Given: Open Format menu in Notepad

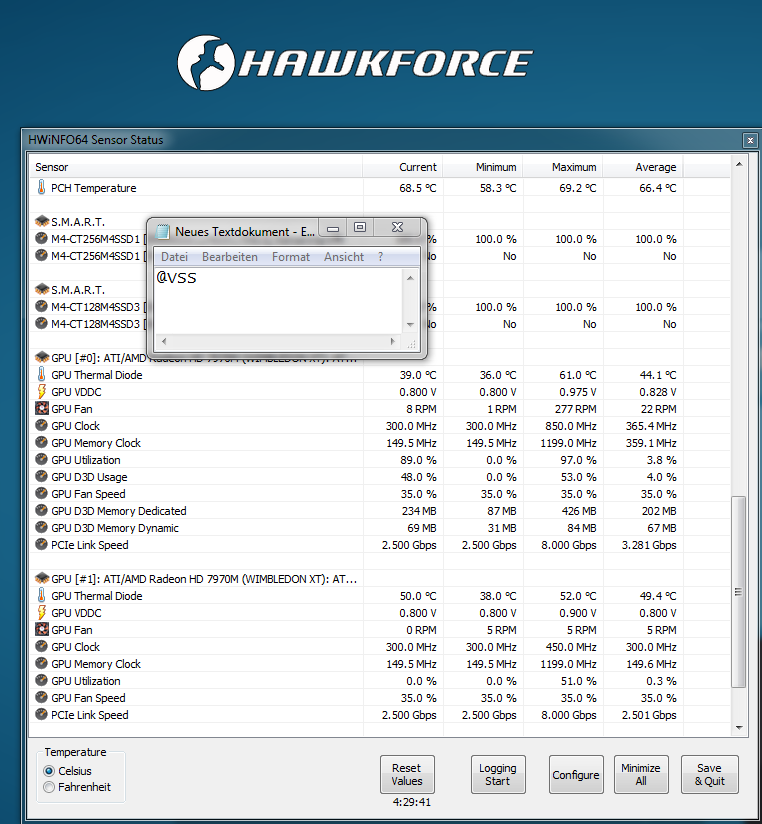Looking at the screenshot, I should [291, 257].
